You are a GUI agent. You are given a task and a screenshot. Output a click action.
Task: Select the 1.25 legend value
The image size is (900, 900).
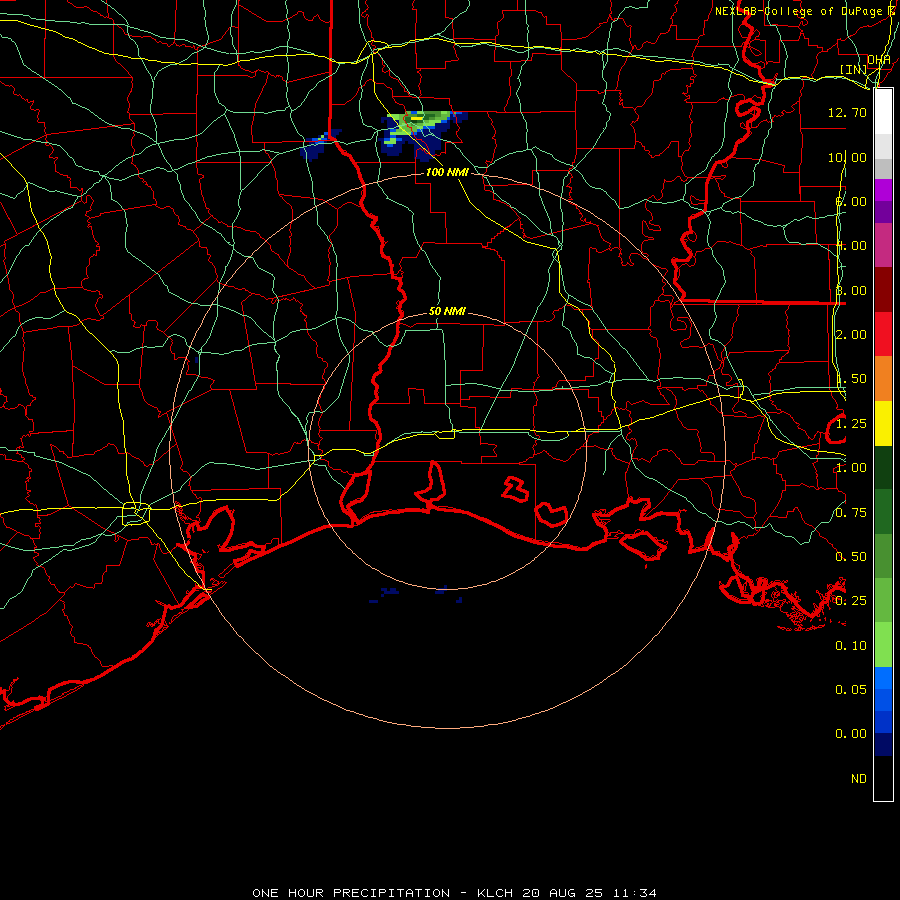851,424
